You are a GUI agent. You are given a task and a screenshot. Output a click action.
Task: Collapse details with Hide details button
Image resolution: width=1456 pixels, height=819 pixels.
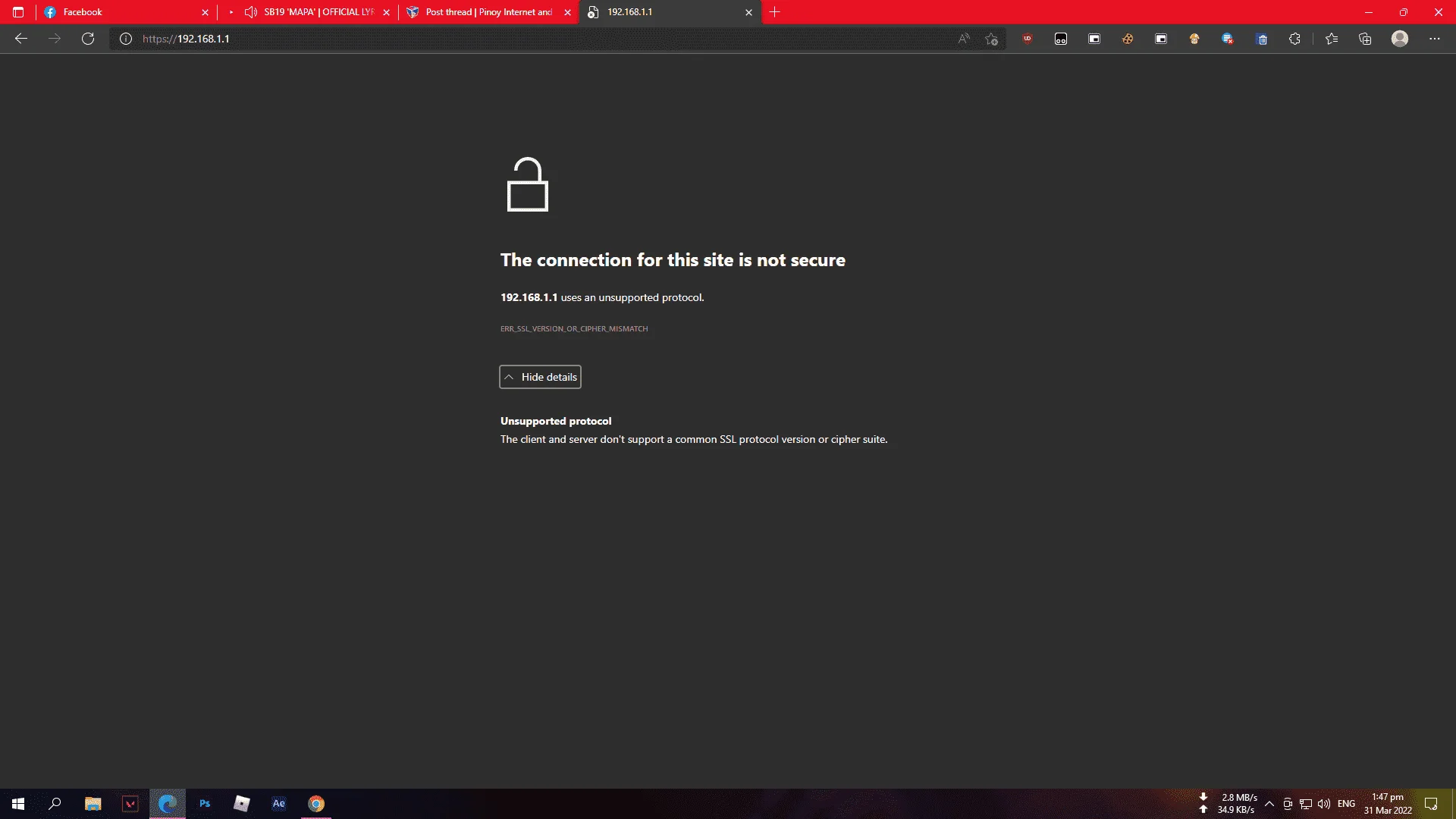coord(540,377)
